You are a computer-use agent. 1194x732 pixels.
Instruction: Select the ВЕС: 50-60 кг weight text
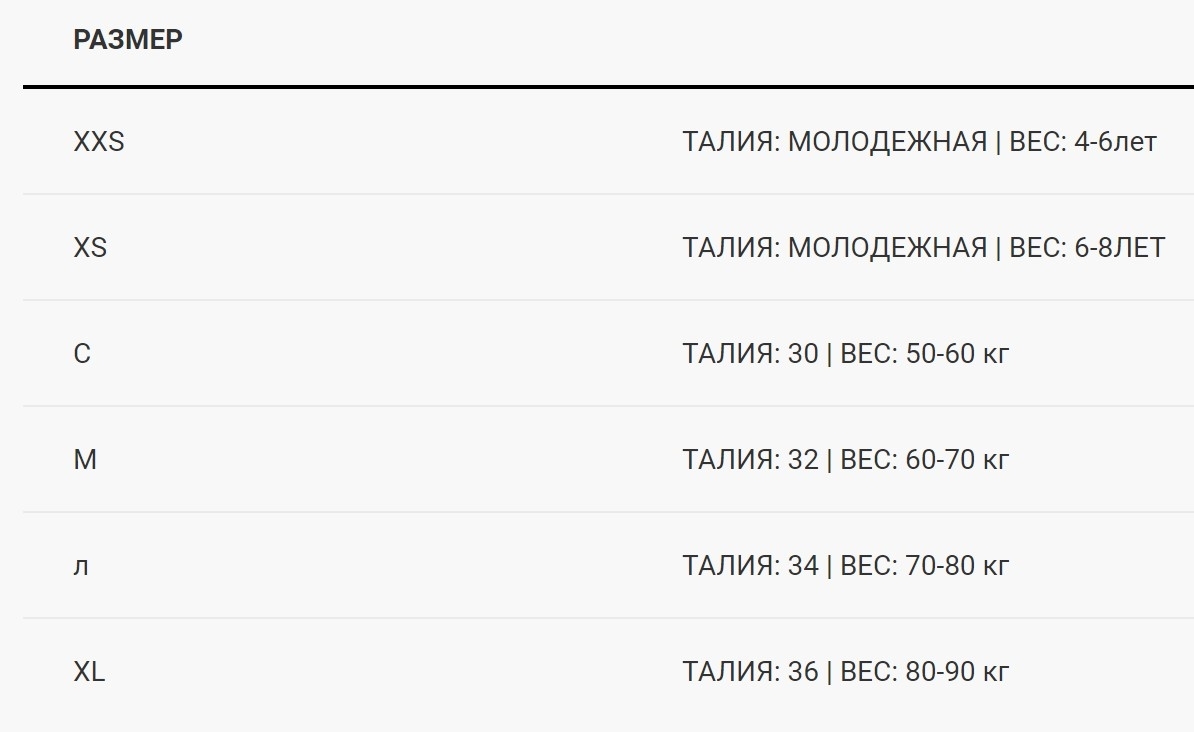coord(925,354)
